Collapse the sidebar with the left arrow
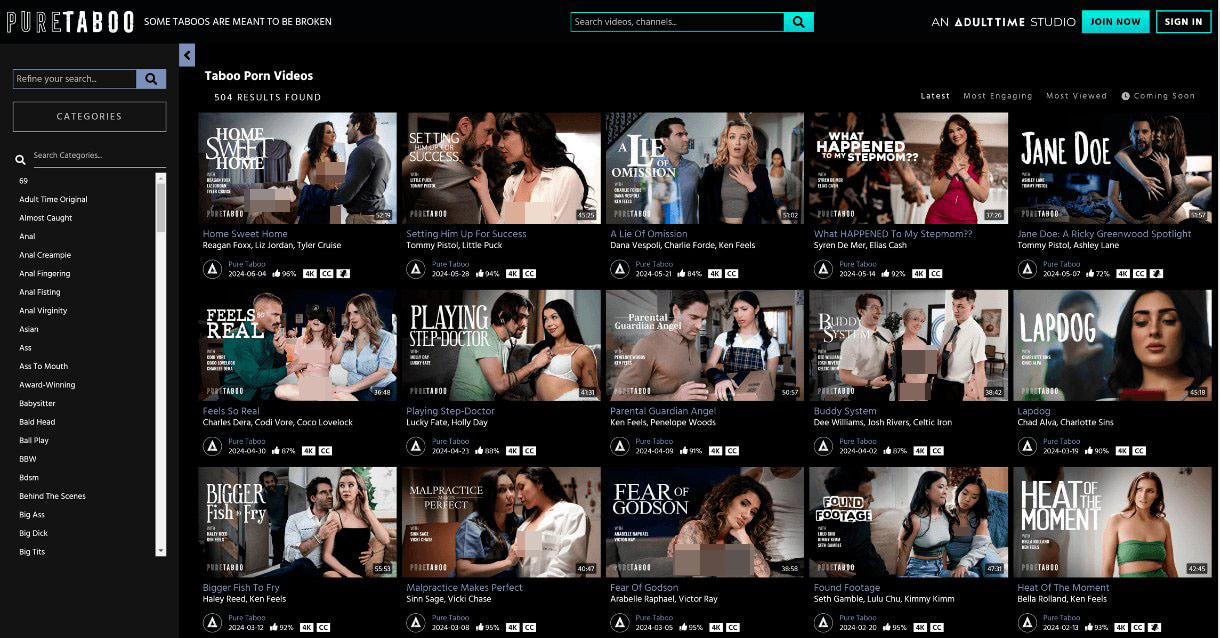 tap(187, 56)
